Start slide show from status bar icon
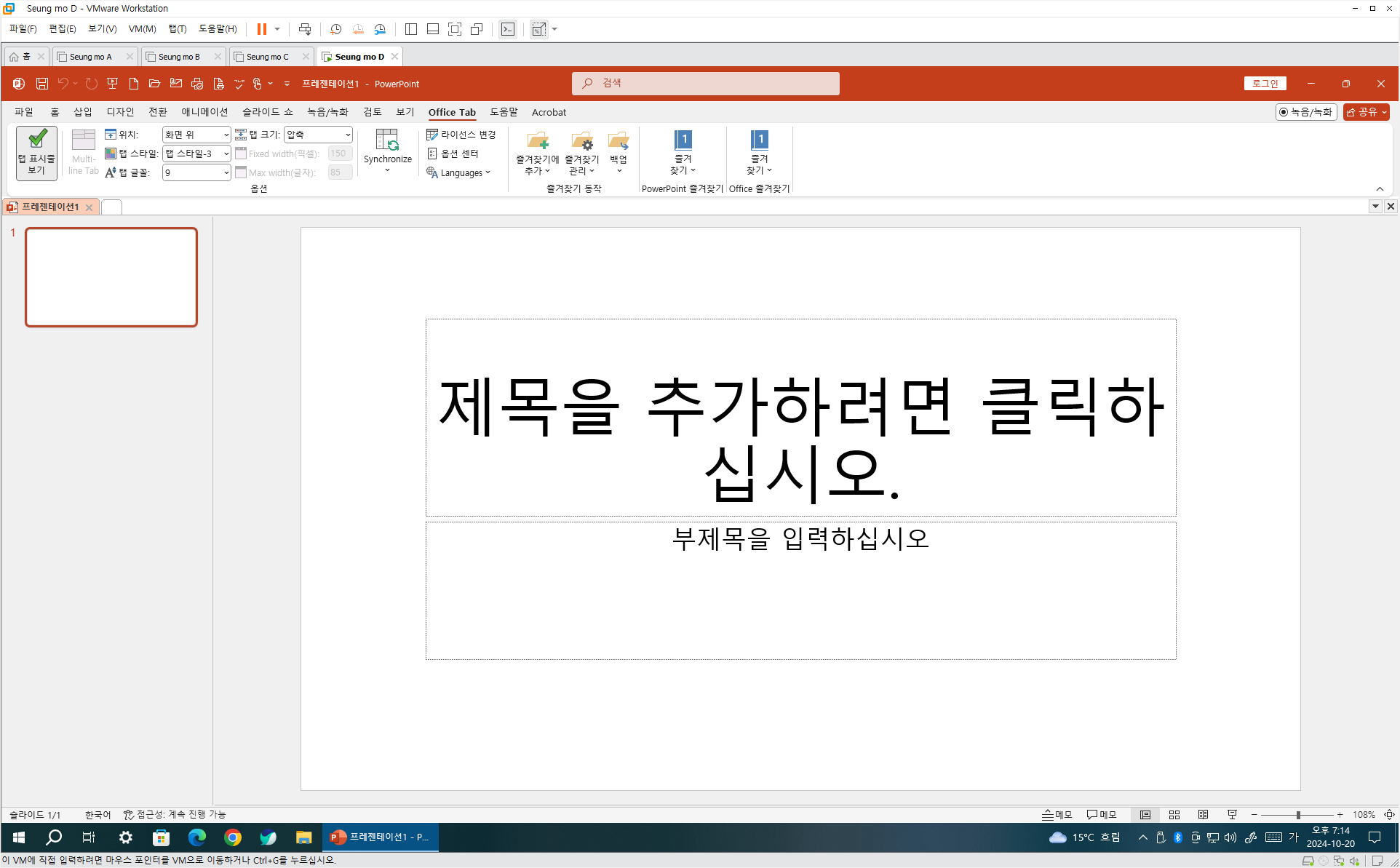The width and height of the screenshot is (1400, 868). point(1232,815)
